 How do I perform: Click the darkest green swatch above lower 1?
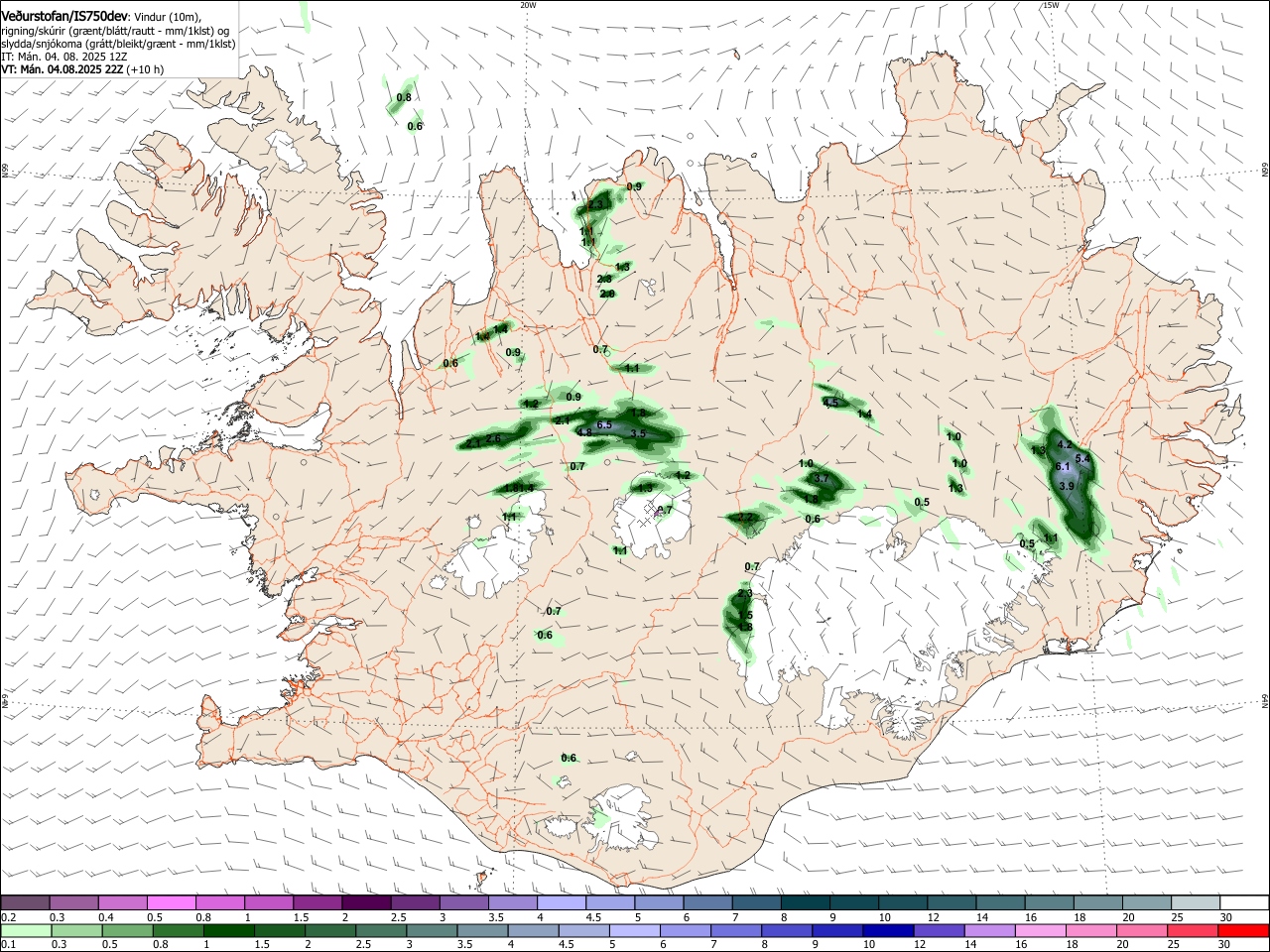228,930
